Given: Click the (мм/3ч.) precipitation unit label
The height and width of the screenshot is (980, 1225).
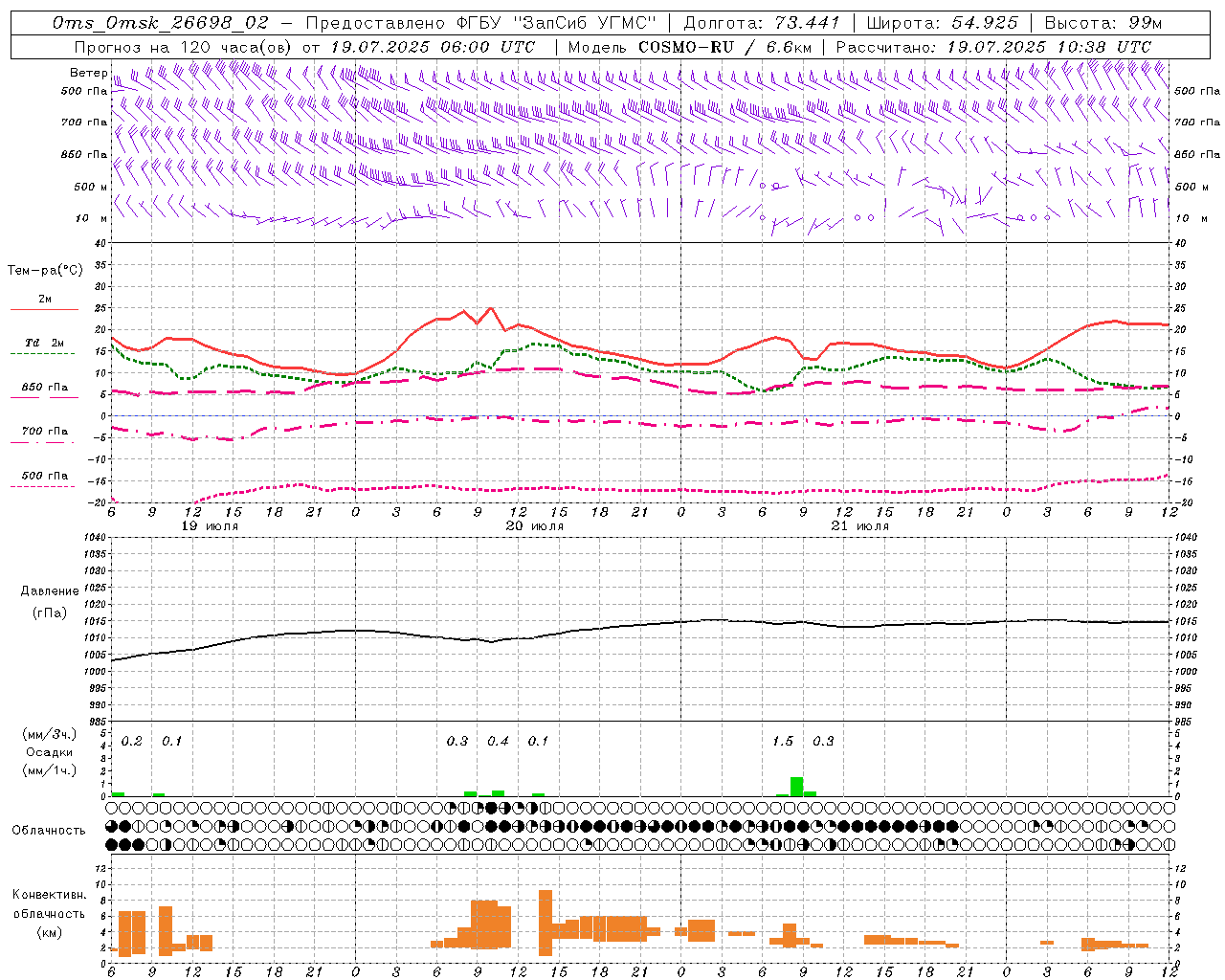Looking at the screenshot, I should tap(49, 734).
